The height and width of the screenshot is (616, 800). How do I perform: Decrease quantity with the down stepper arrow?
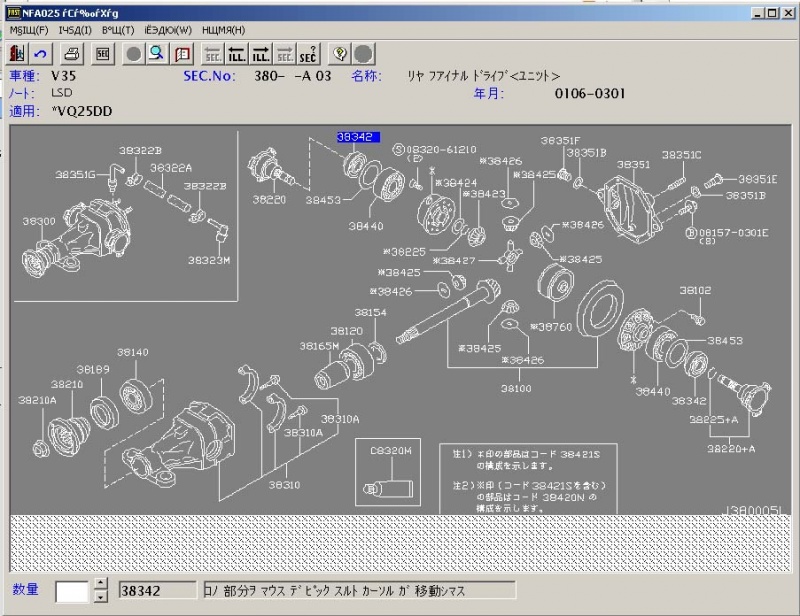[x=100, y=597]
